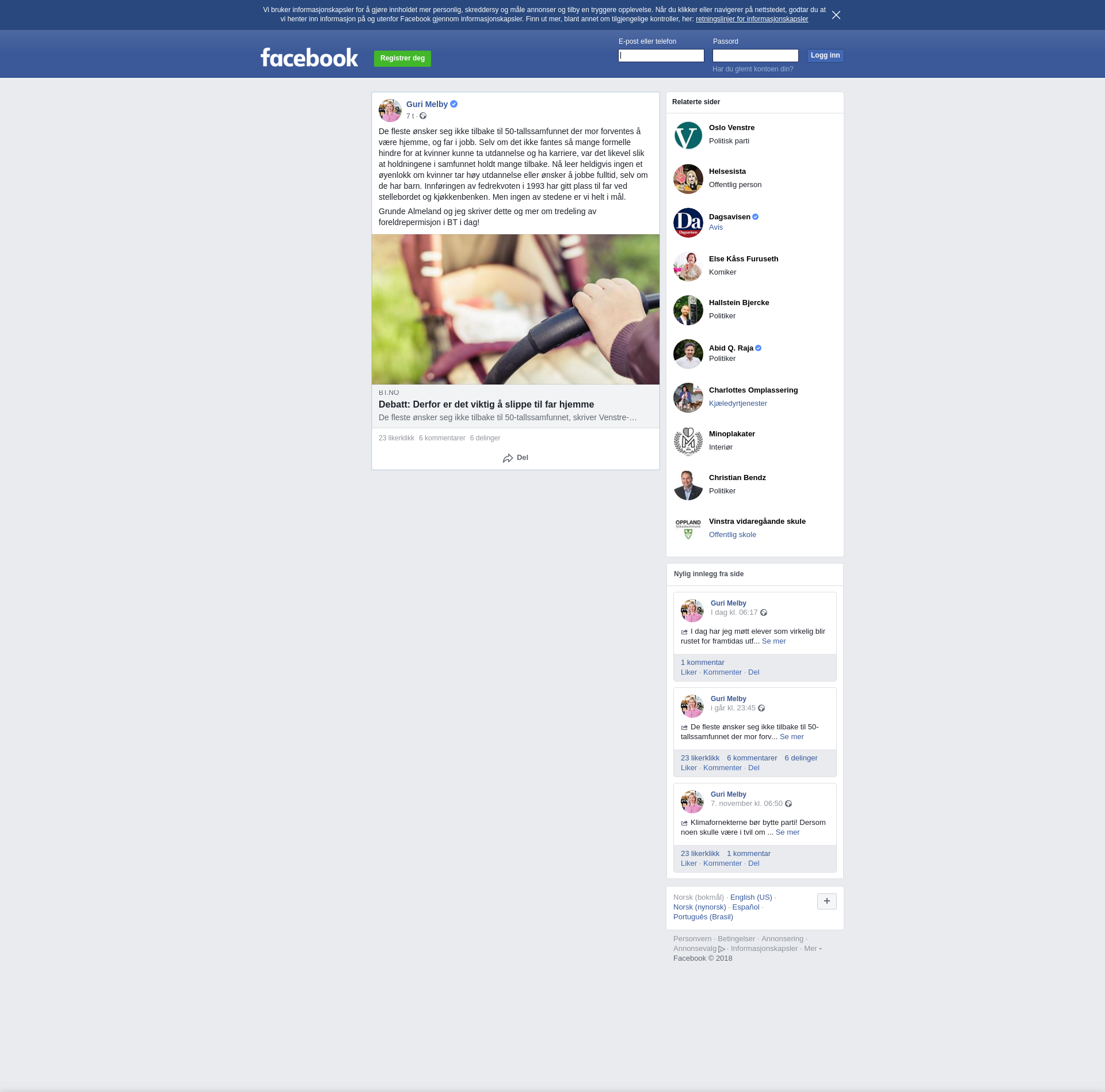The width and height of the screenshot is (1105, 1092).
Task: Click Guri Melby name in main post
Action: tap(426, 104)
